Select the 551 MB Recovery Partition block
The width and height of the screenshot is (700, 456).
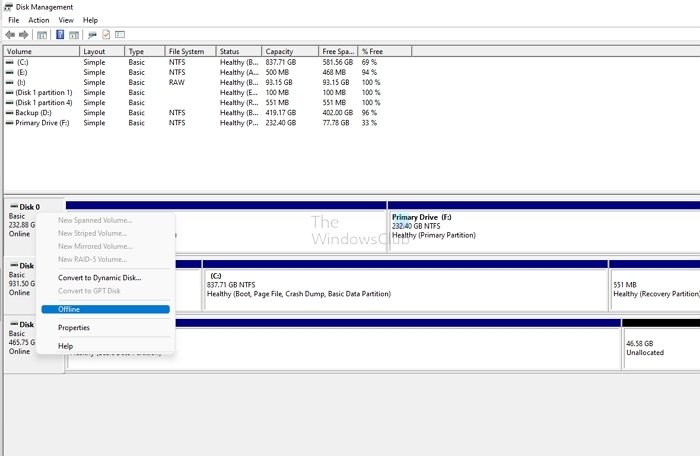(x=655, y=285)
